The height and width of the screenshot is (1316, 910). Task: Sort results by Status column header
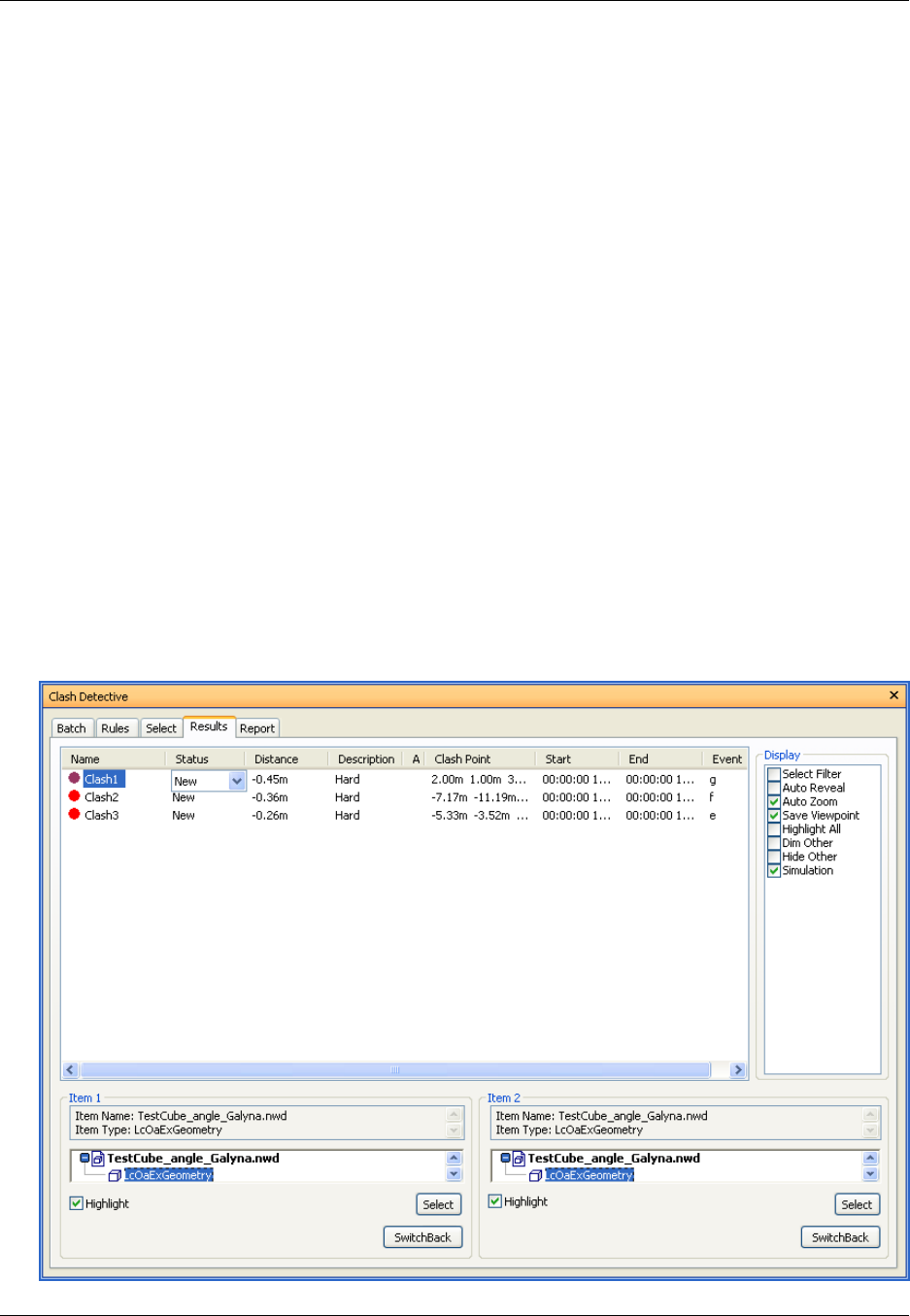[204, 759]
